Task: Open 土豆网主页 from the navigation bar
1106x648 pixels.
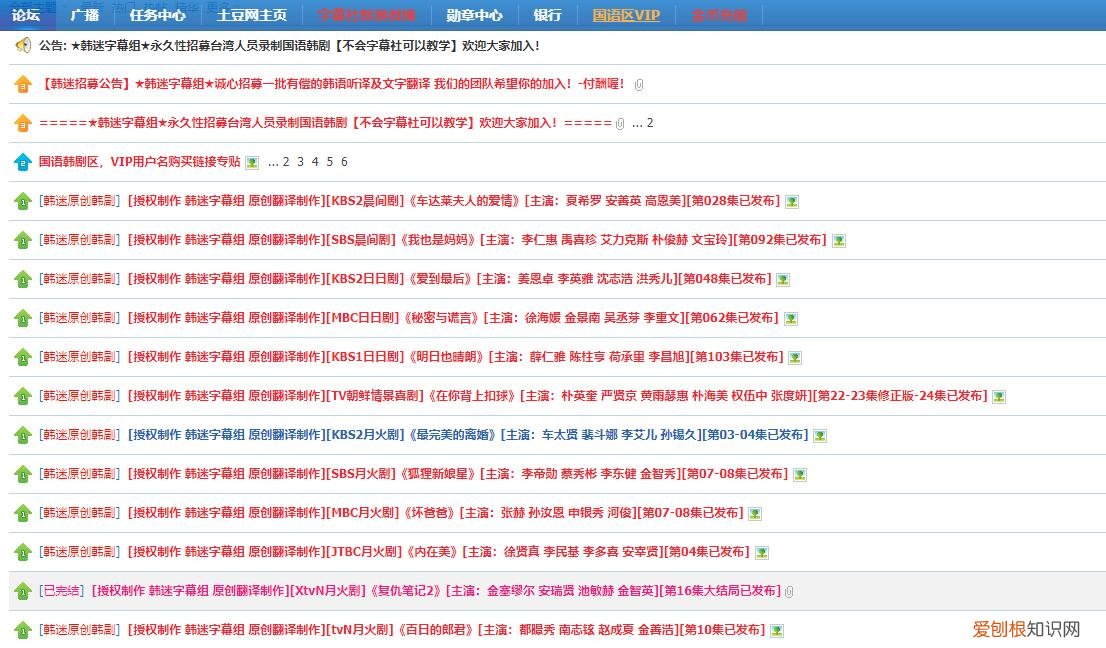Action: point(251,15)
